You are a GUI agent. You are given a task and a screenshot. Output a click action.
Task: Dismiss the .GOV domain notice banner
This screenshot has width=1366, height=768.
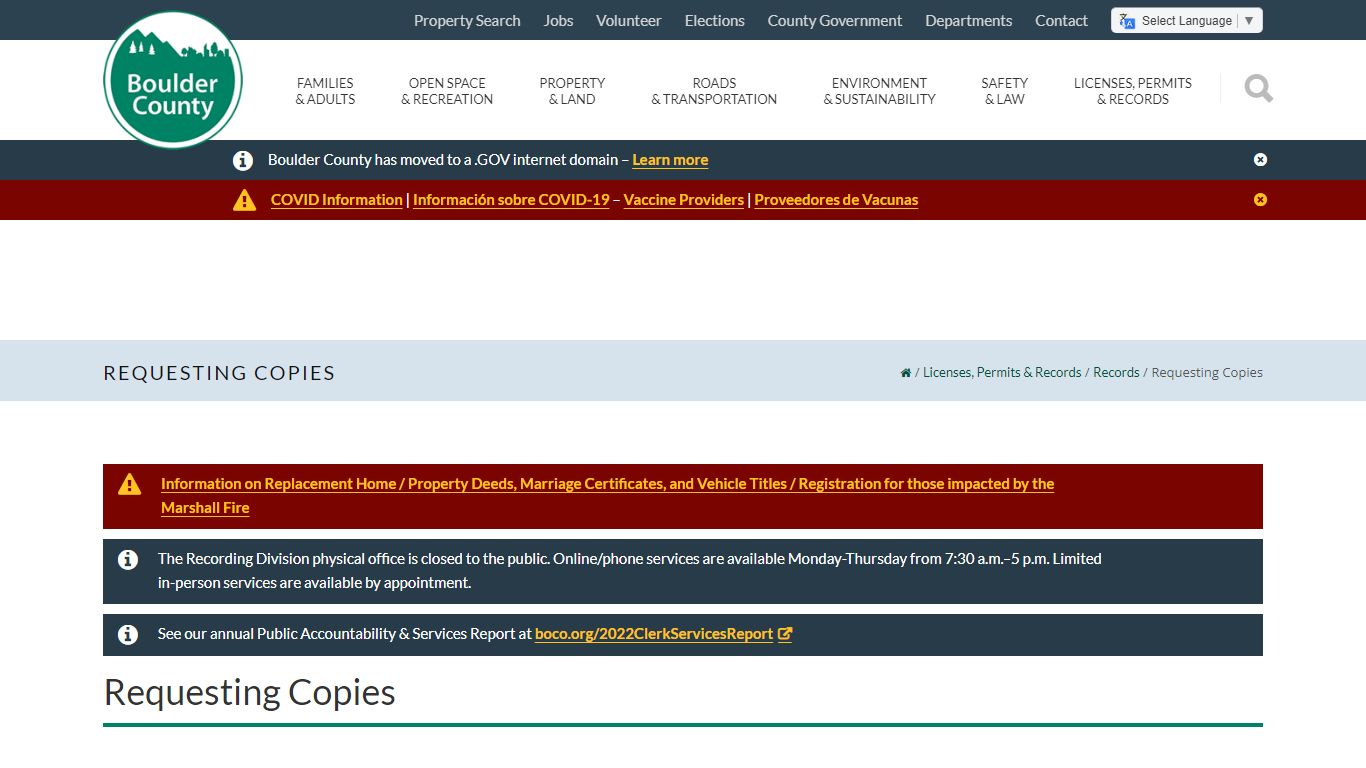1260,160
